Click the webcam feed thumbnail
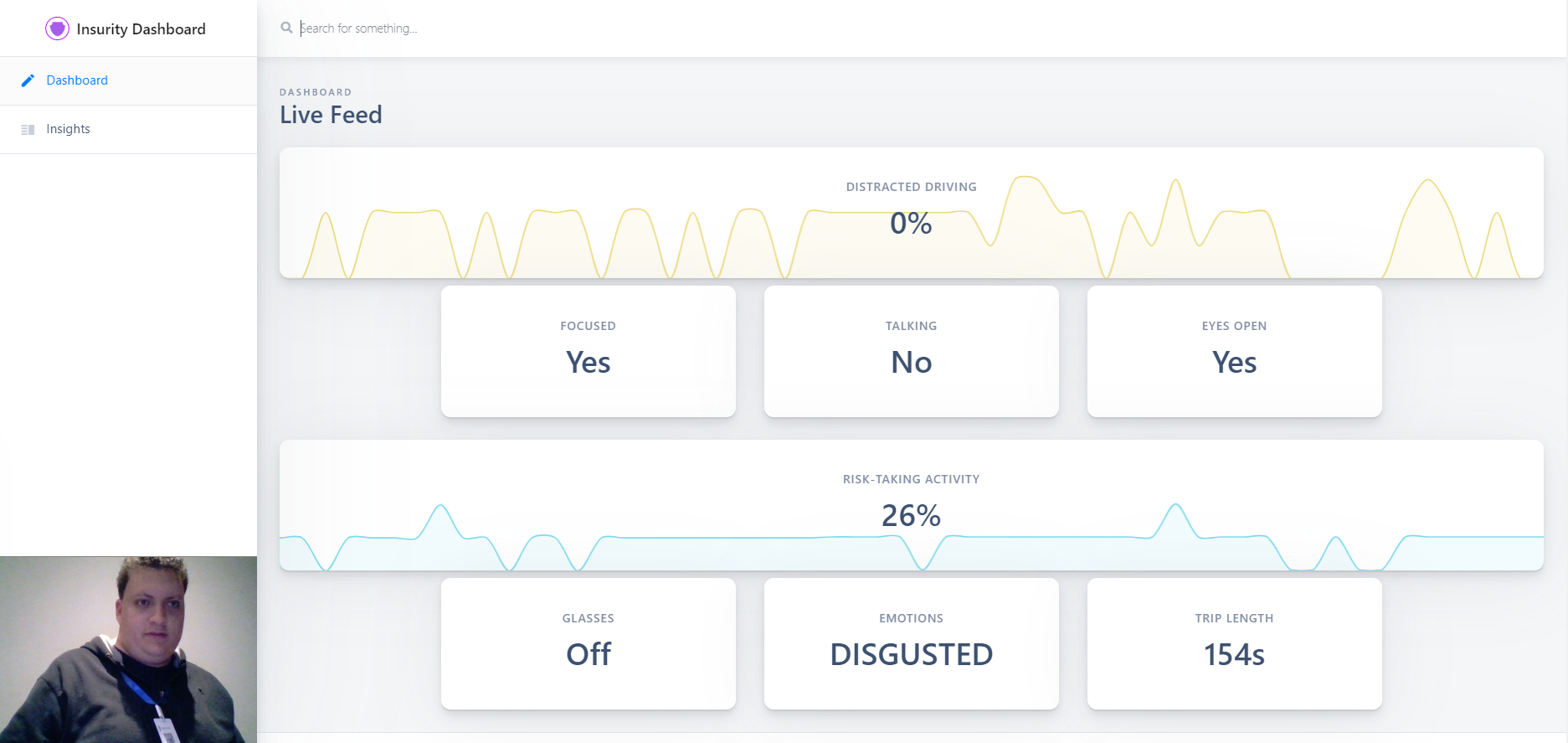 [128, 649]
